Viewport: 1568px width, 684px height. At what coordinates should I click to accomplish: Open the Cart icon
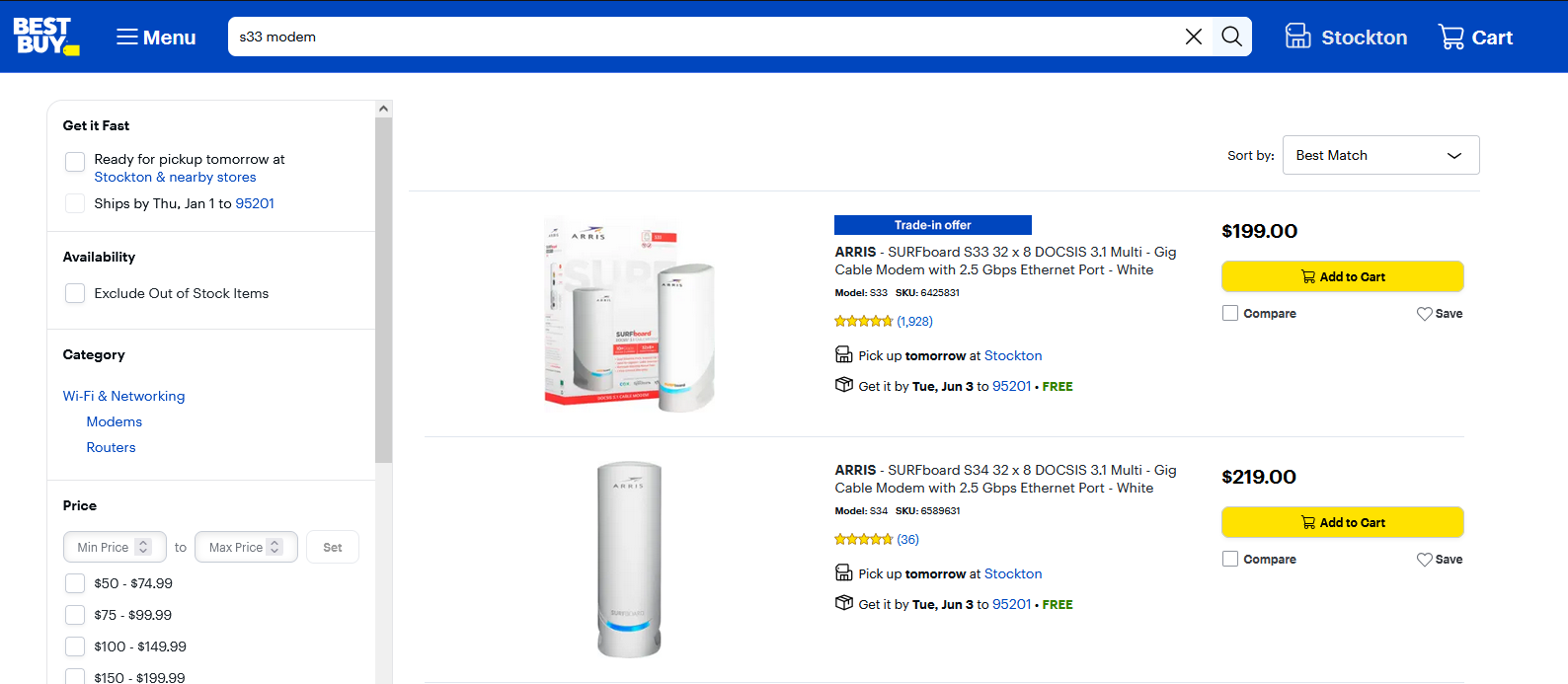point(1450,37)
